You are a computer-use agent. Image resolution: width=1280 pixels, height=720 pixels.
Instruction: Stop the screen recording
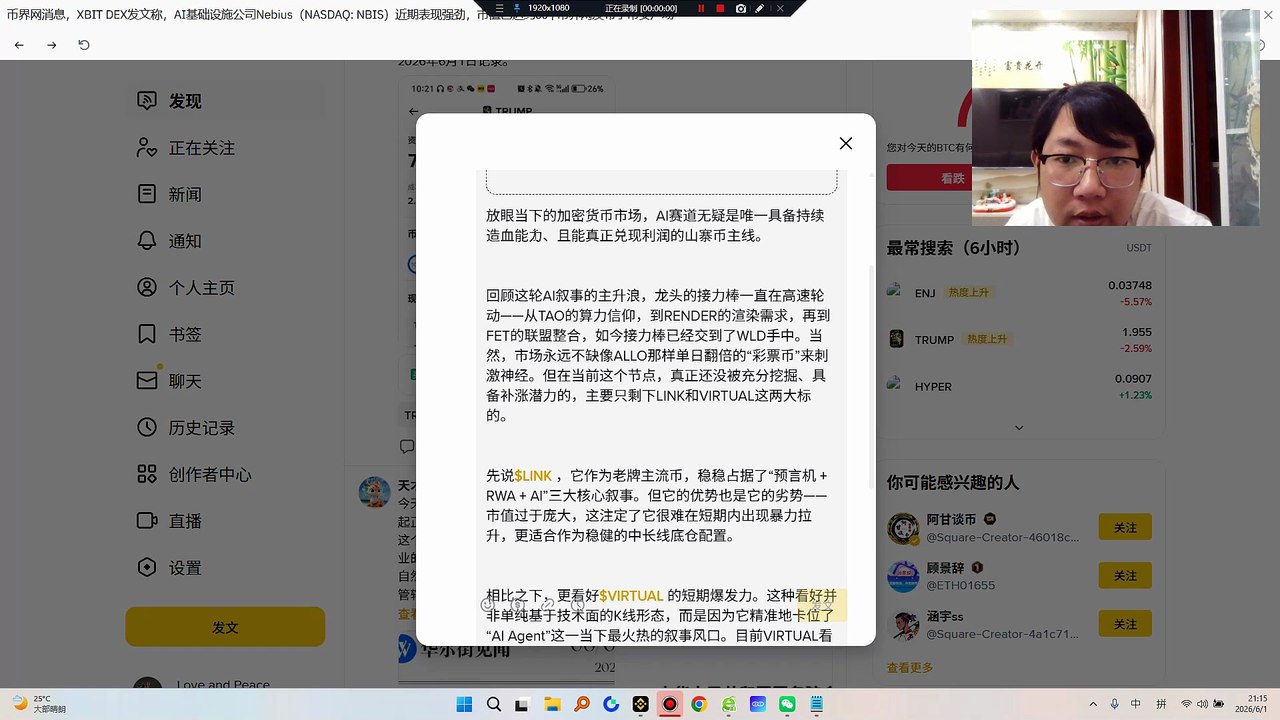pyautogui.click(x=720, y=8)
